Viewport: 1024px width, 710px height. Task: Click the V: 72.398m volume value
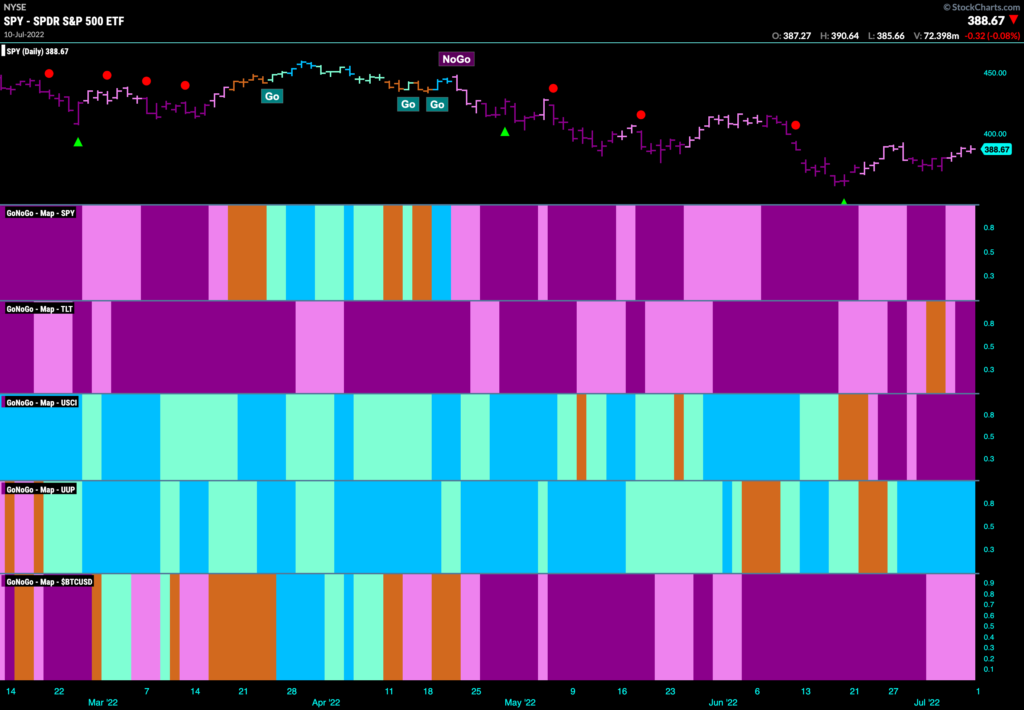pyautogui.click(x=936, y=36)
